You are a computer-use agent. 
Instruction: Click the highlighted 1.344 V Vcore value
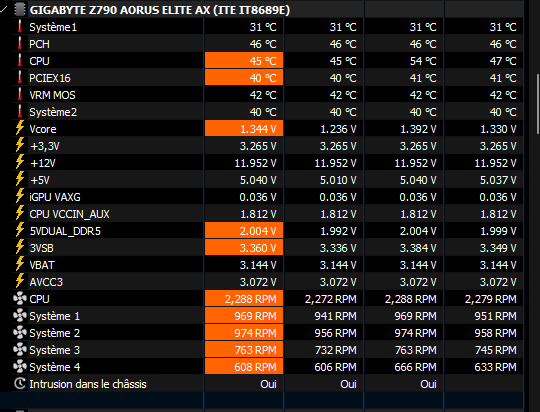pos(244,129)
